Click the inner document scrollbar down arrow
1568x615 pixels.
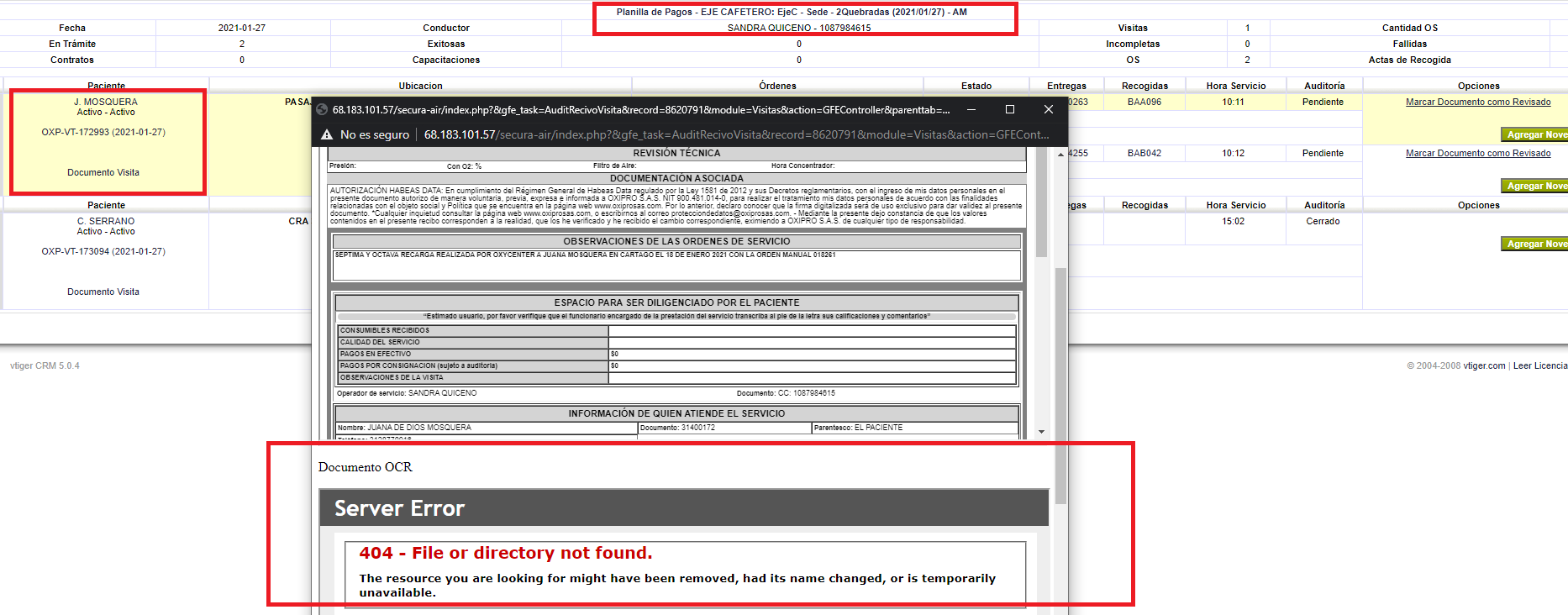click(1041, 432)
